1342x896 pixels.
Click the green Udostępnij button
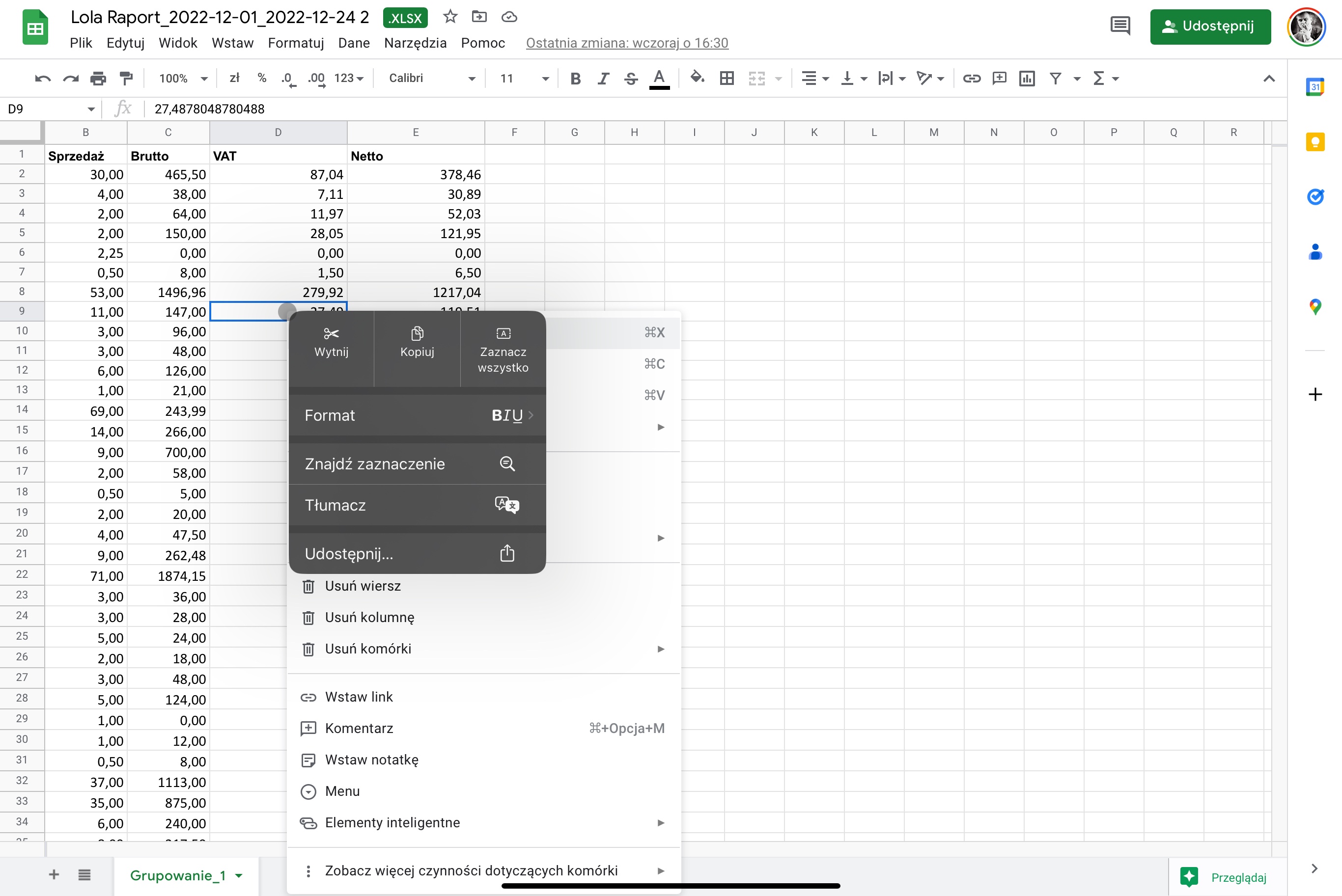point(1210,27)
